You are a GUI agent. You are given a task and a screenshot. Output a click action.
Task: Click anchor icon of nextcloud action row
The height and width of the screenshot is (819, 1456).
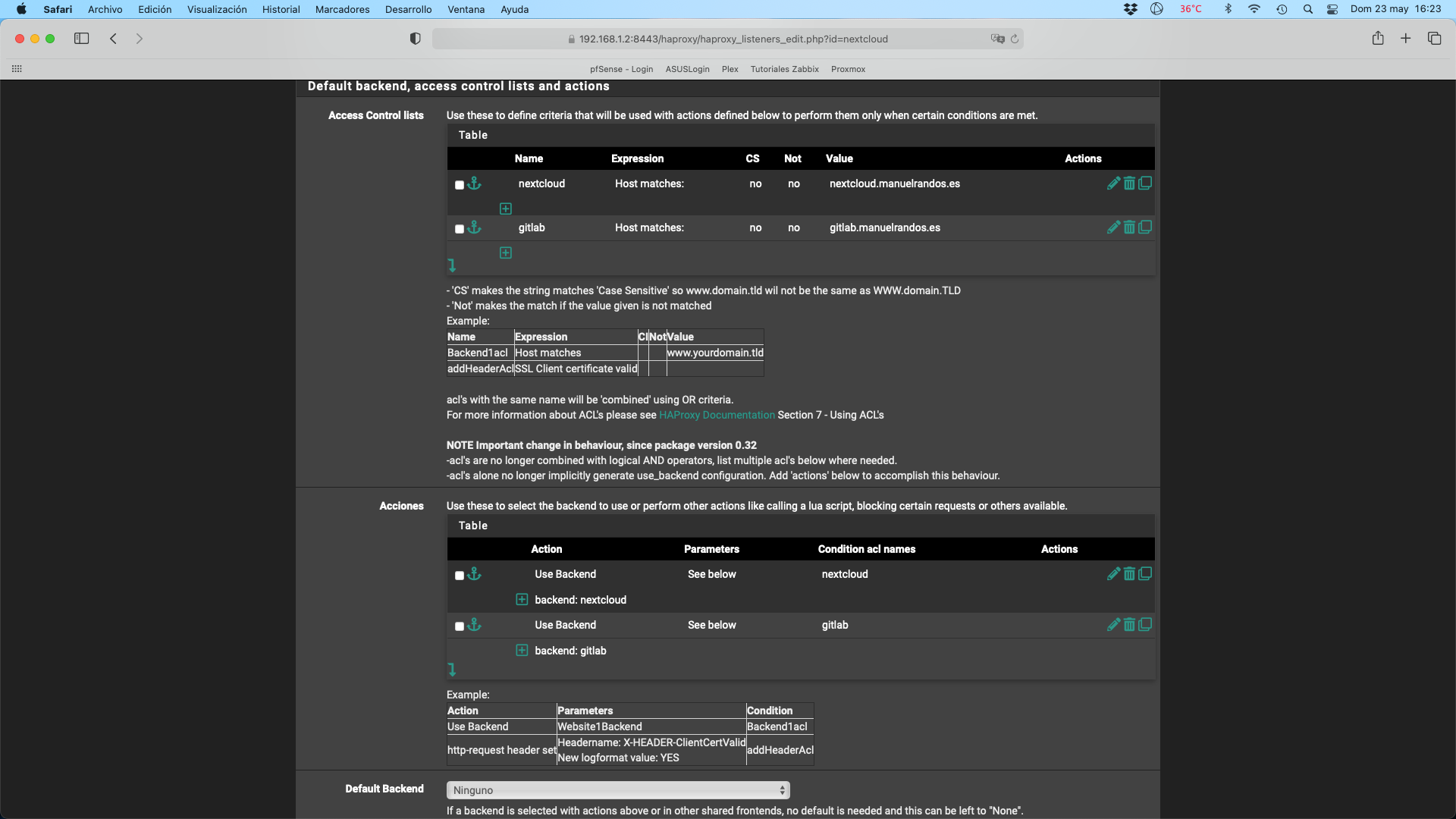(474, 574)
